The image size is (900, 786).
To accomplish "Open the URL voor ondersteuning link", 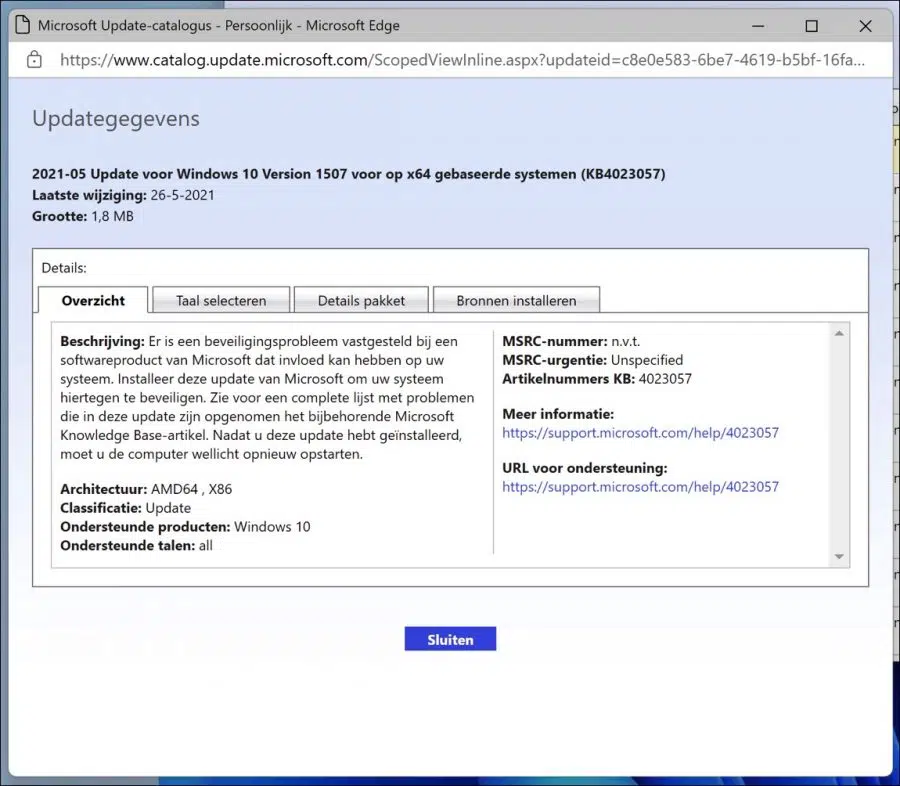I will pos(640,486).
